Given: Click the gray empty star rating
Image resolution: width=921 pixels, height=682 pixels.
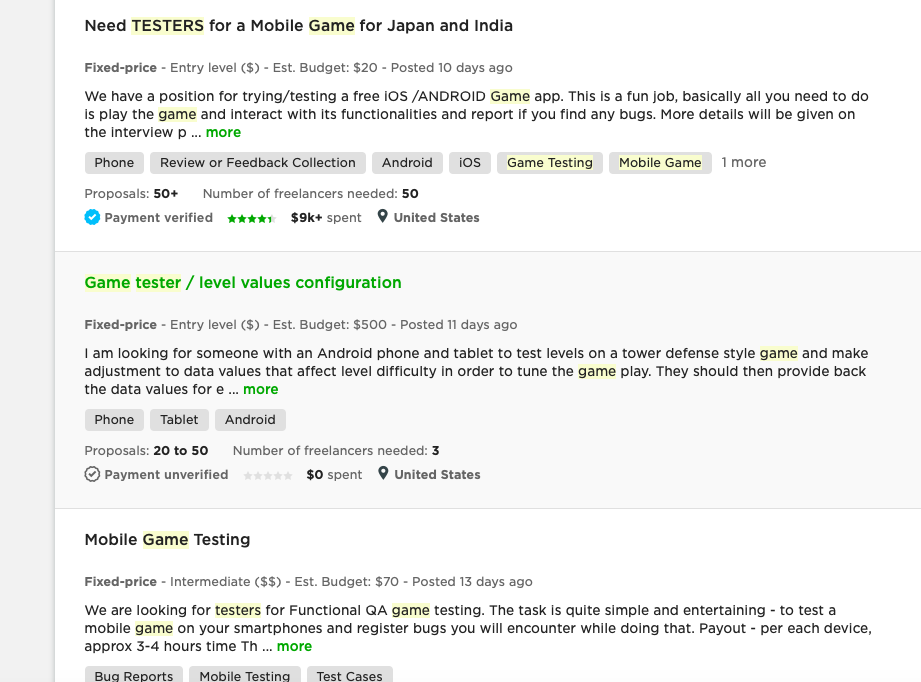Looking at the screenshot, I should coord(268,476).
